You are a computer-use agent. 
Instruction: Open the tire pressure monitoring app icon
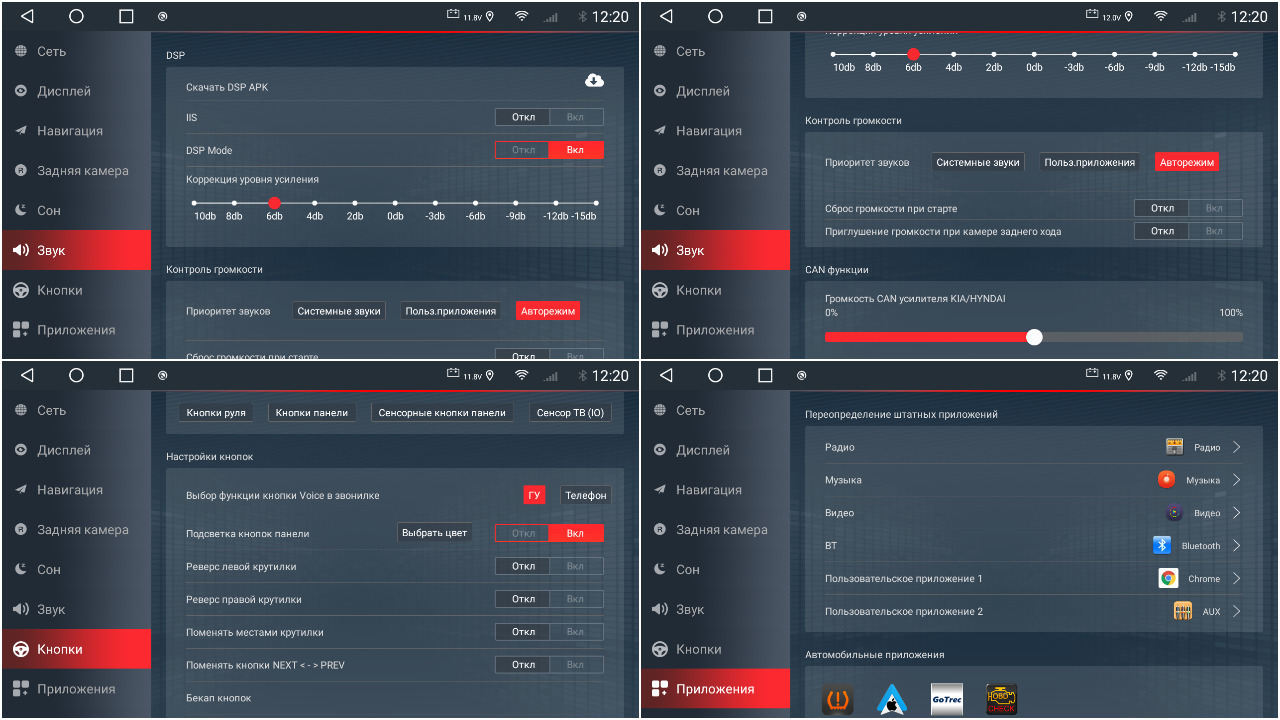click(837, 699)
